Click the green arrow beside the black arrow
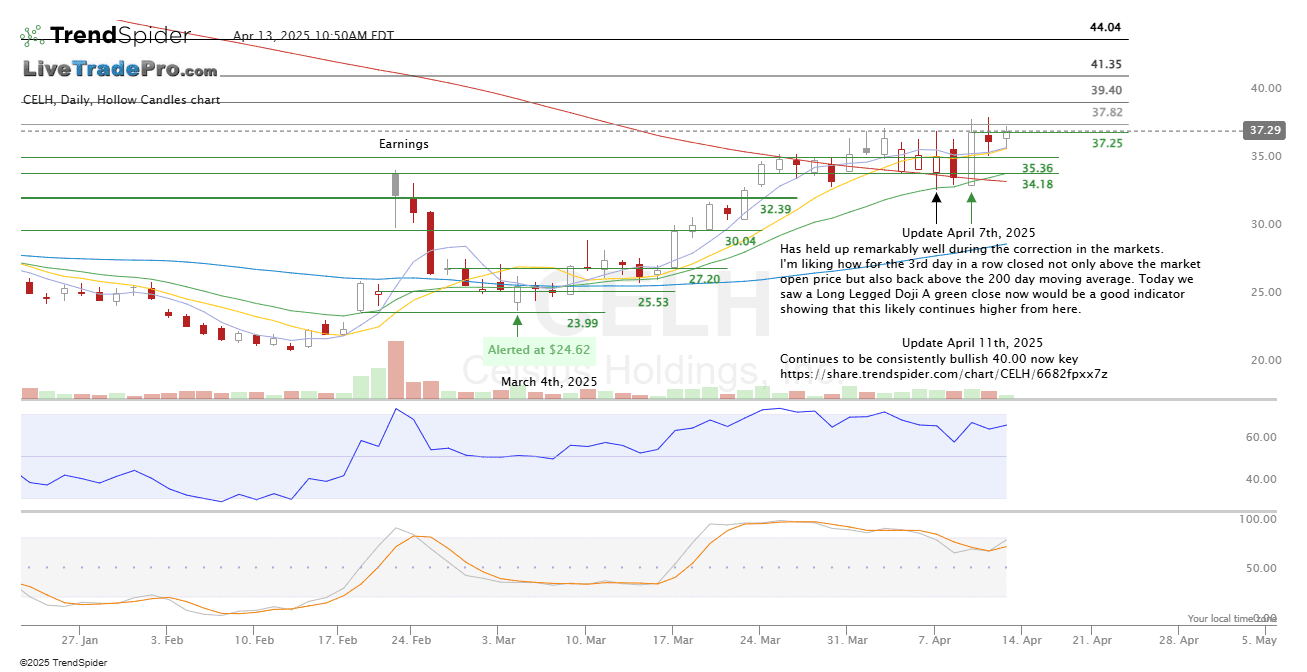This screenshot has width=1307, height=672. (x=971, y=207)
